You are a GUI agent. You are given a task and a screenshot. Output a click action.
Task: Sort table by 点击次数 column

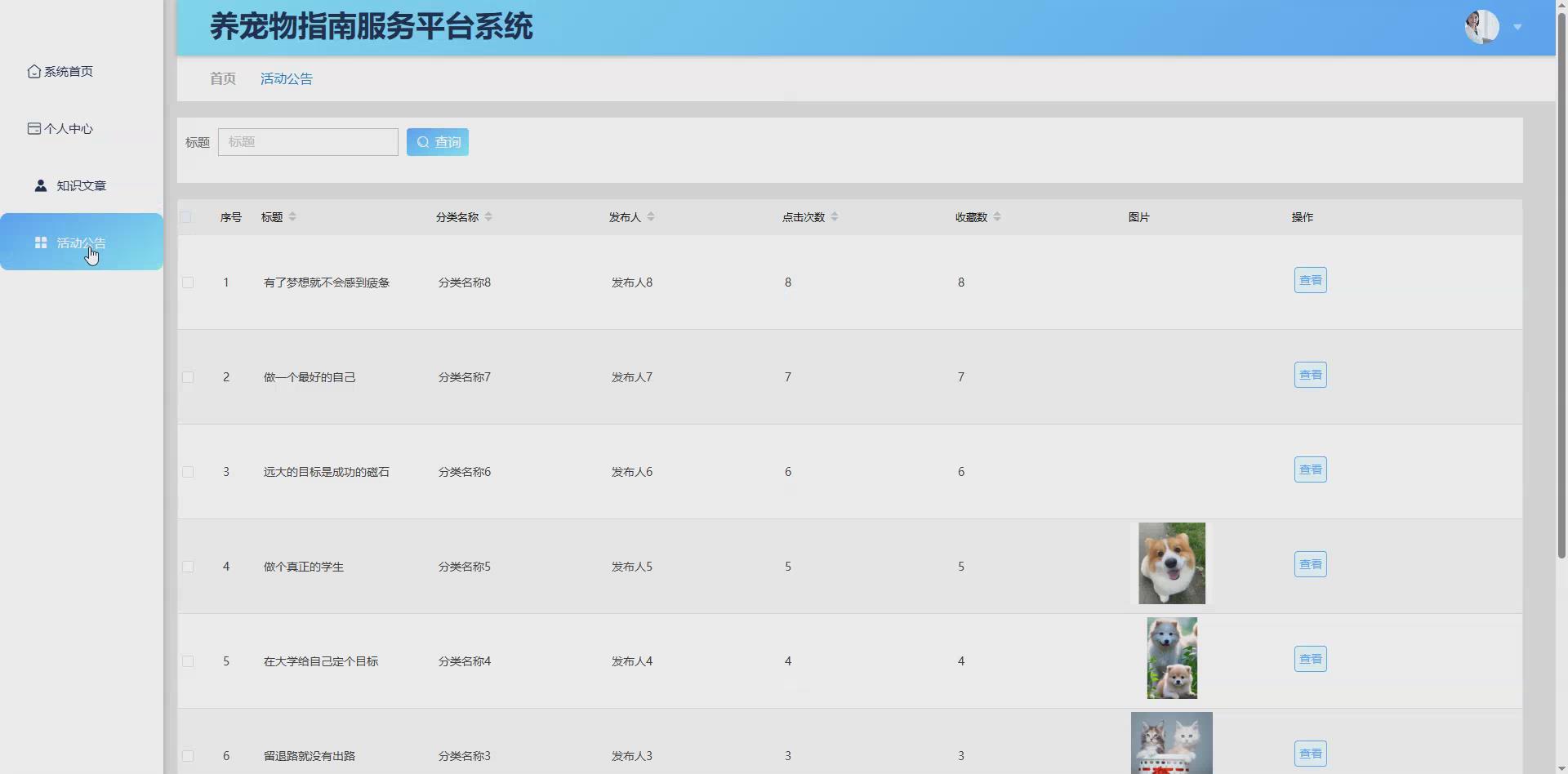pos(834,217)
